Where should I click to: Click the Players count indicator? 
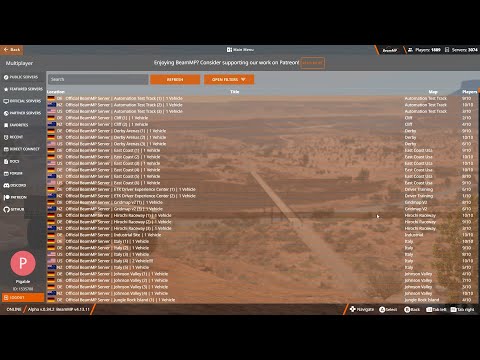click(x=424, y=50)
